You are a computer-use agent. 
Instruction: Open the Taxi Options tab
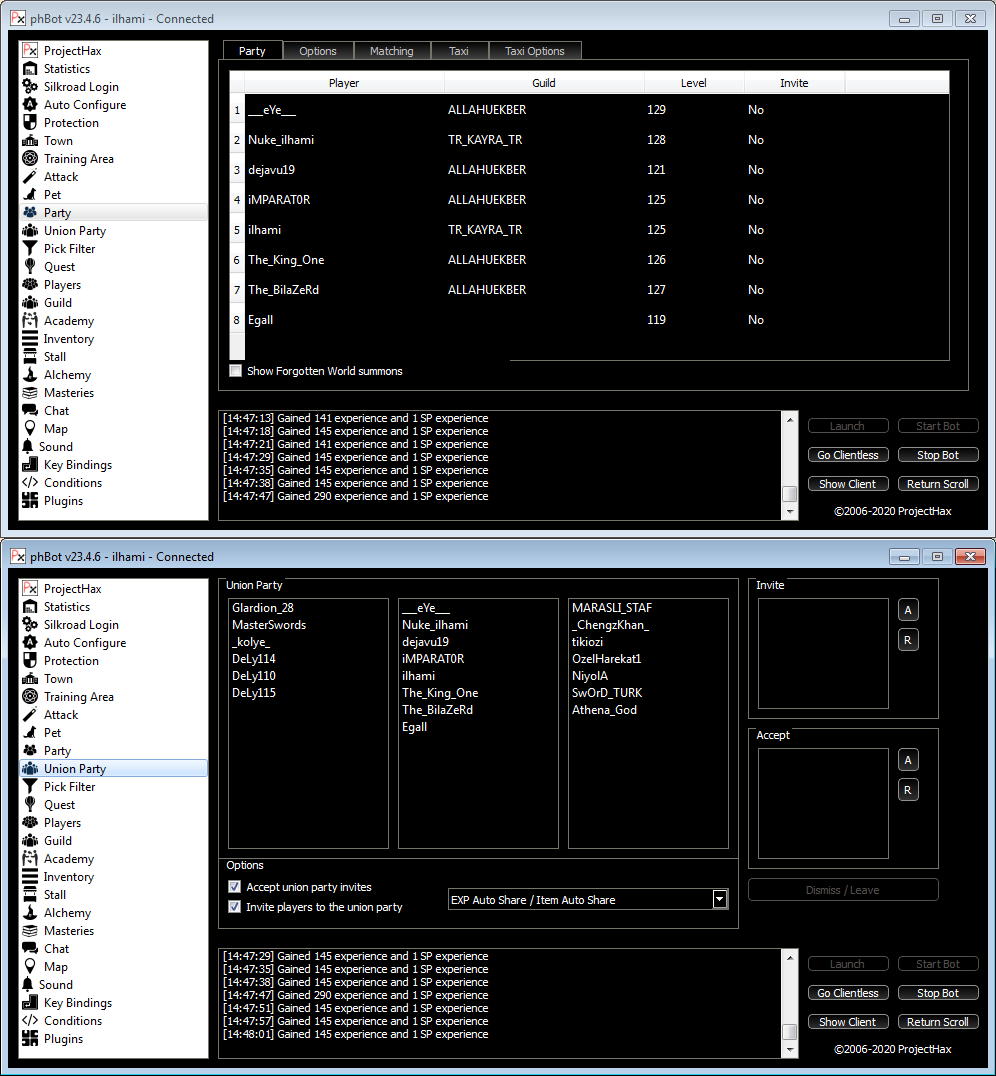534,51
